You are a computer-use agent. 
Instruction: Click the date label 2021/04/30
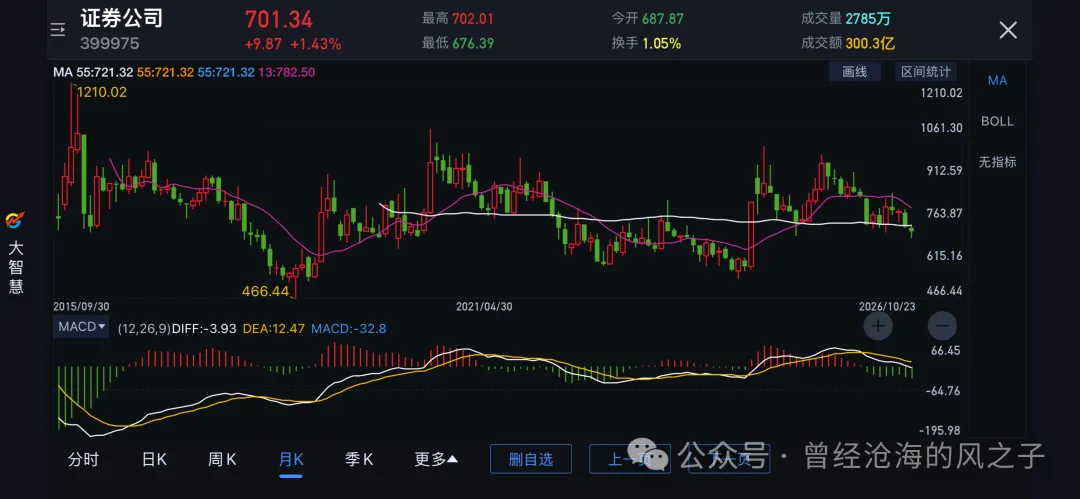click(484, 306)
